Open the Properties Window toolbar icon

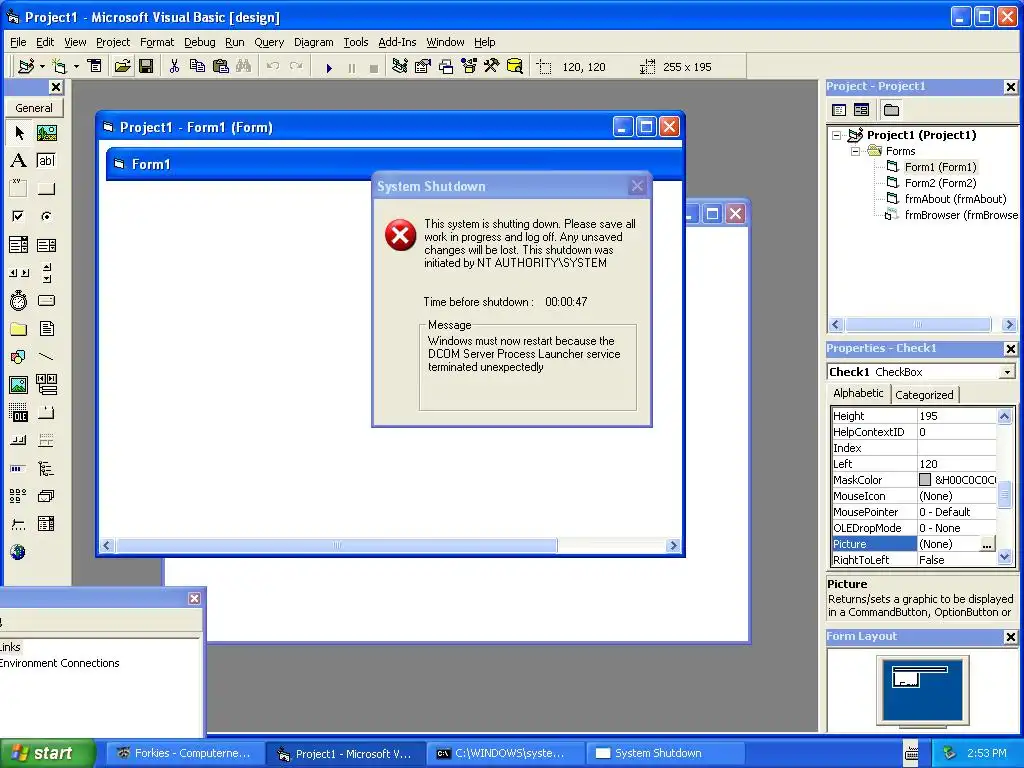point(423,66)
